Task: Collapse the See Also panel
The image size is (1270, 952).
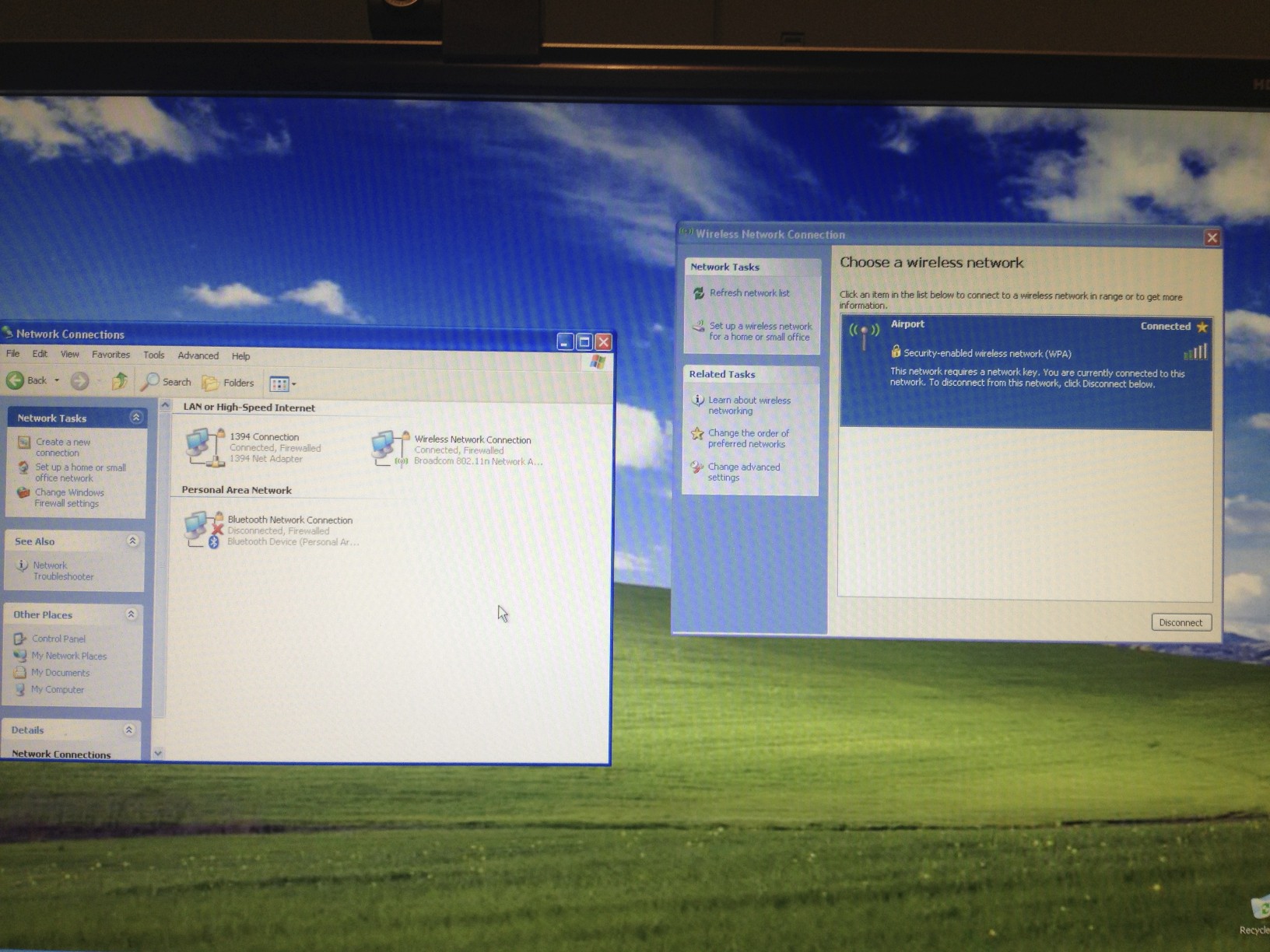Action: (x=133, y=541)
